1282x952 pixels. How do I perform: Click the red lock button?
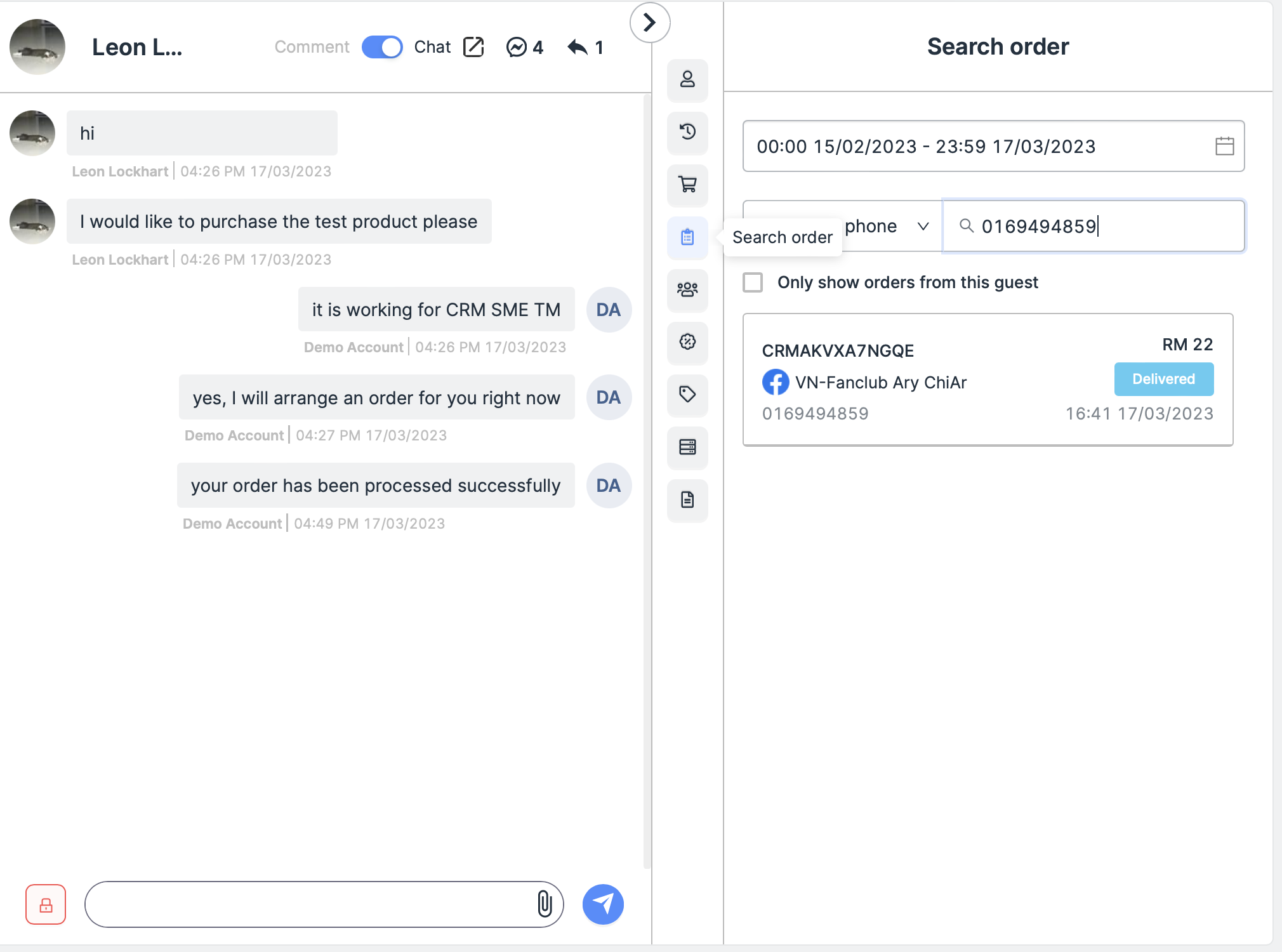[x=46, y=904]
